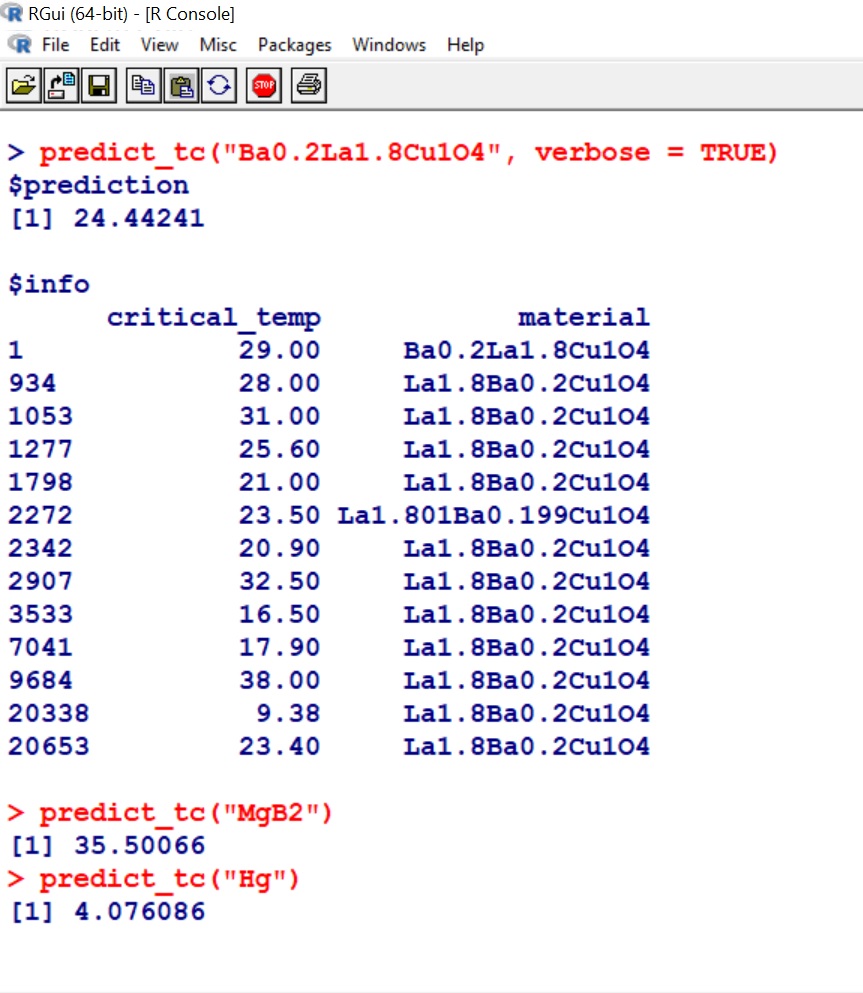Click row index 1053
This screenshot has height=993, width=863.
click(41, 416)
